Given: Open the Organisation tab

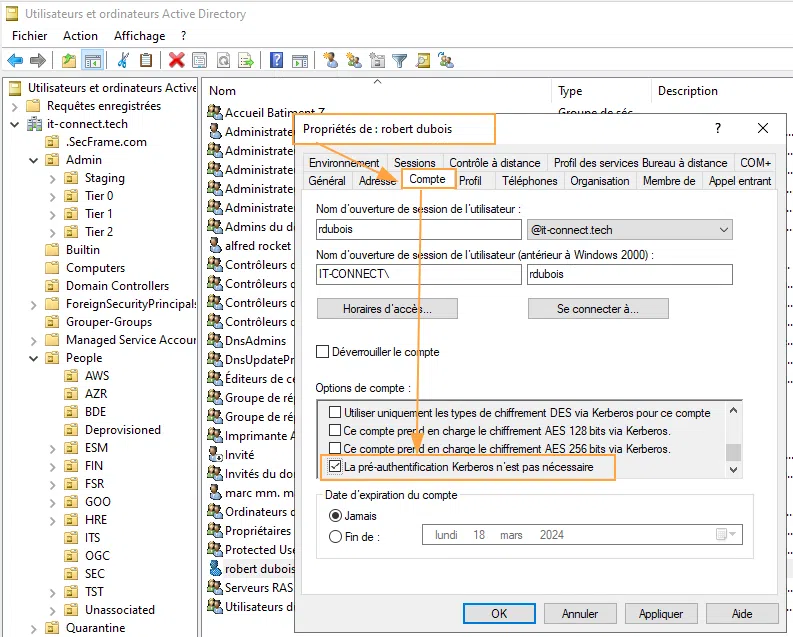Looking at the screenshot, I should 599,180.
